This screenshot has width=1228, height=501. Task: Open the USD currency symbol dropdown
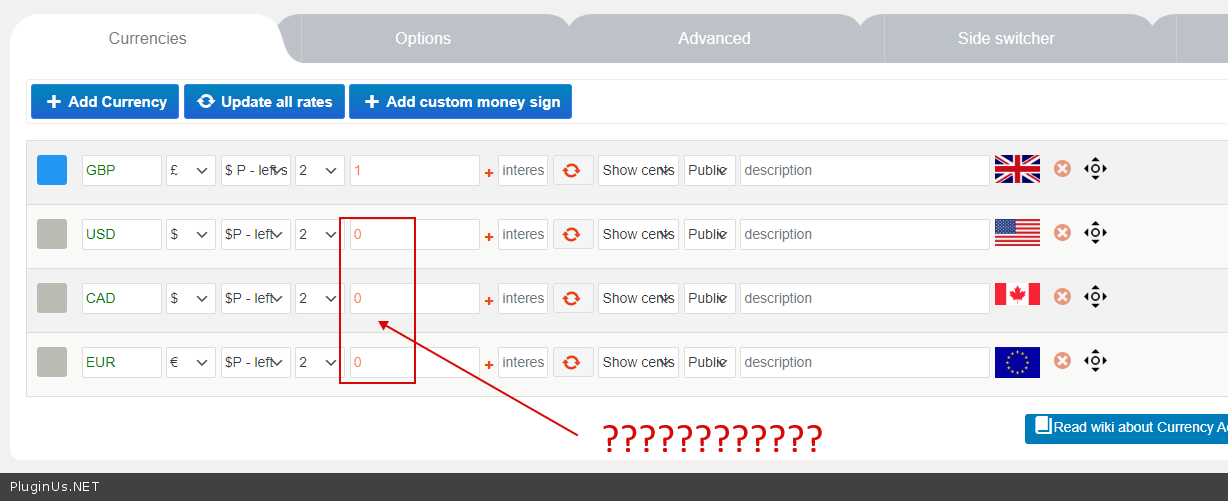click(191, 234)
